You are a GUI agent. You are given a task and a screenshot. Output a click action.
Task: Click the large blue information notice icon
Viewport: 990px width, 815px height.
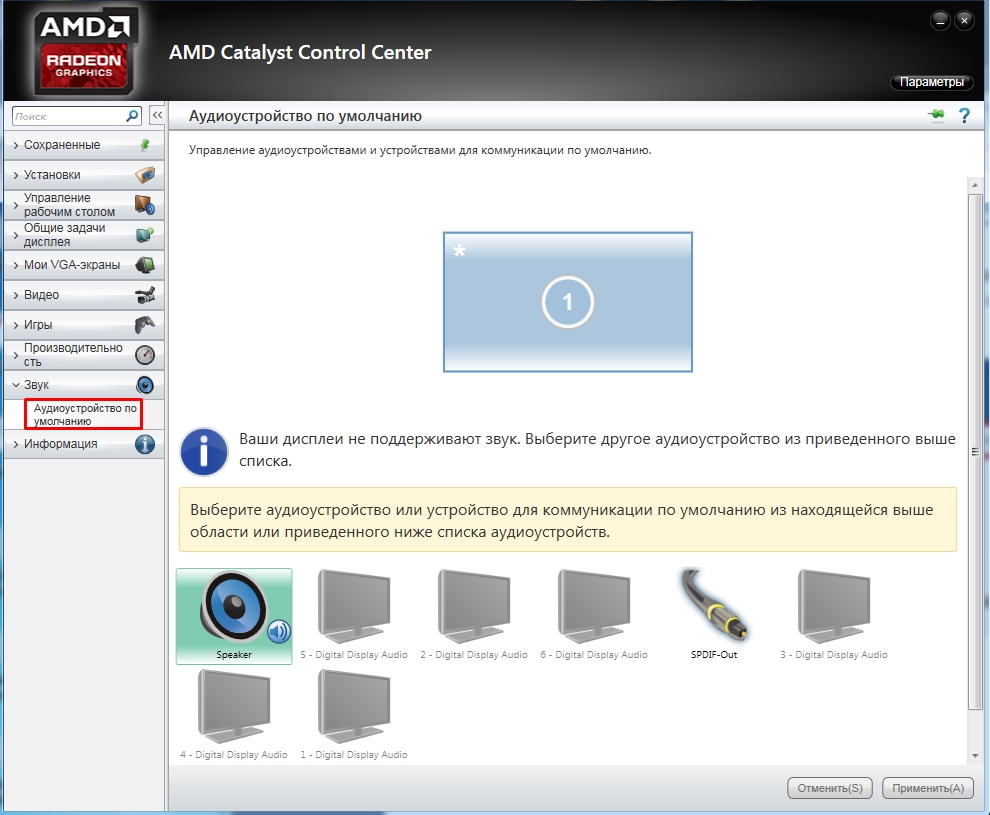pyautogui.click(x=203, y=451)
